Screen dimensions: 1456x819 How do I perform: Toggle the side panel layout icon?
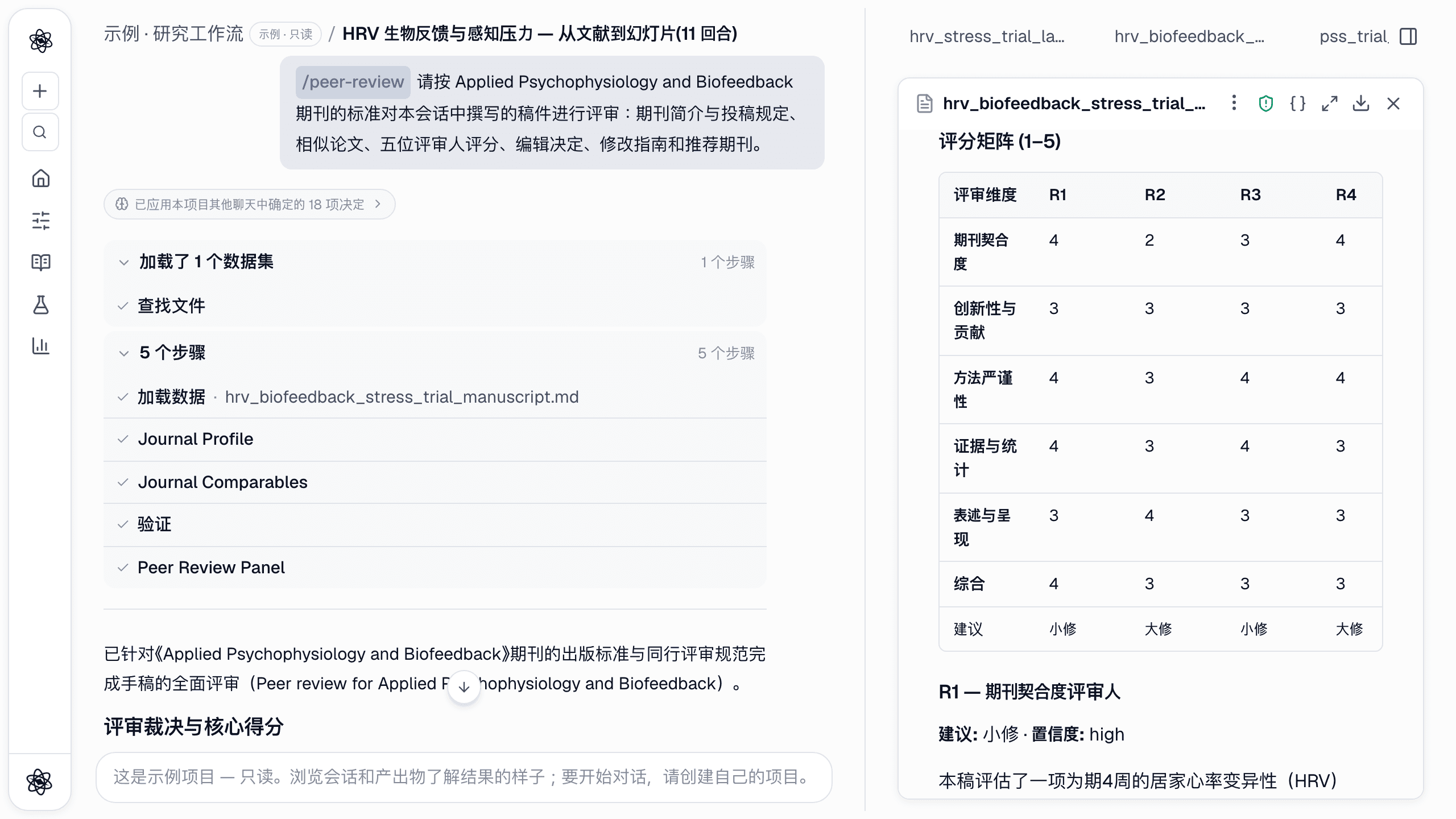(x=1408, y=36)
